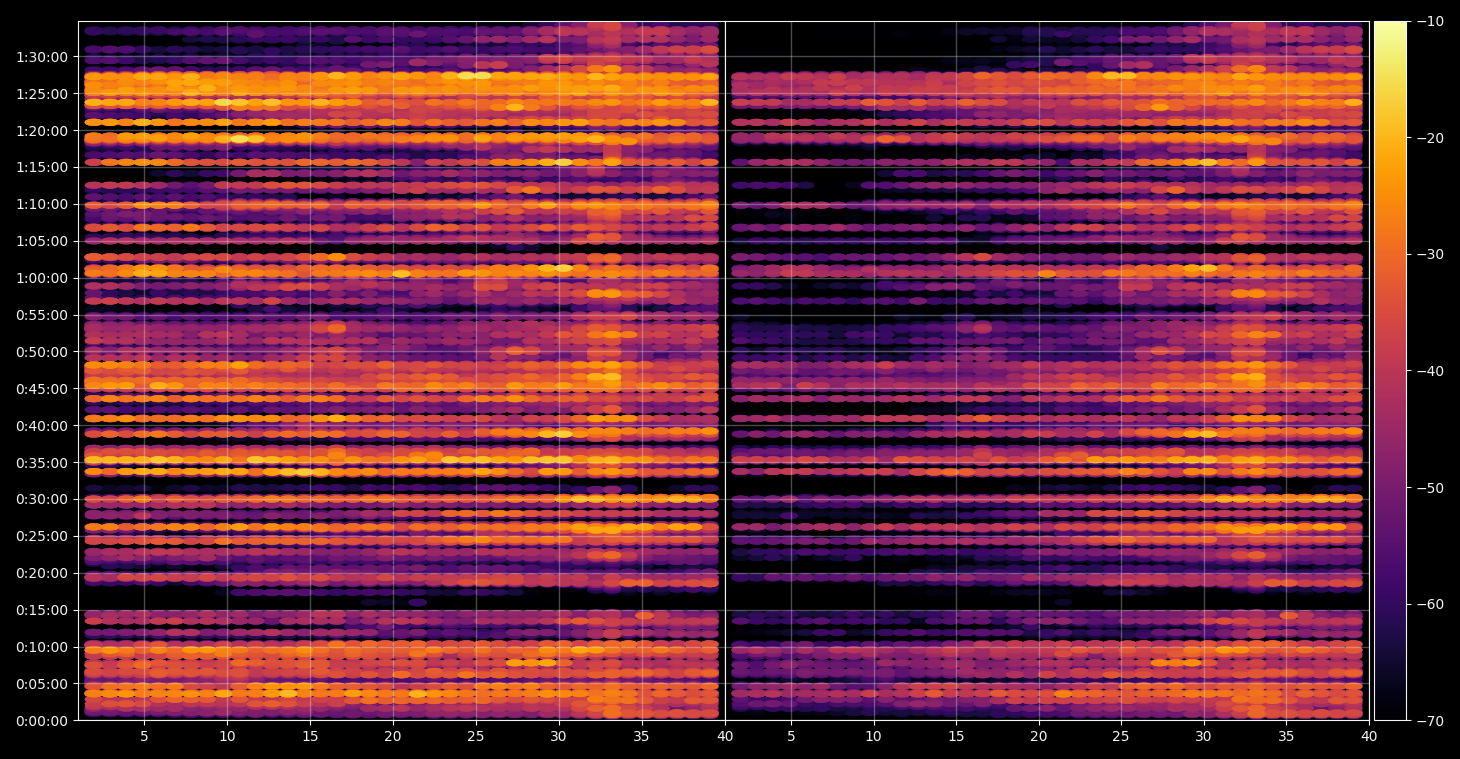This screenshot has height=759, width=1460.
Task: Click the 0:35:00 y-axis time label
Action: [x=41, y=463]
